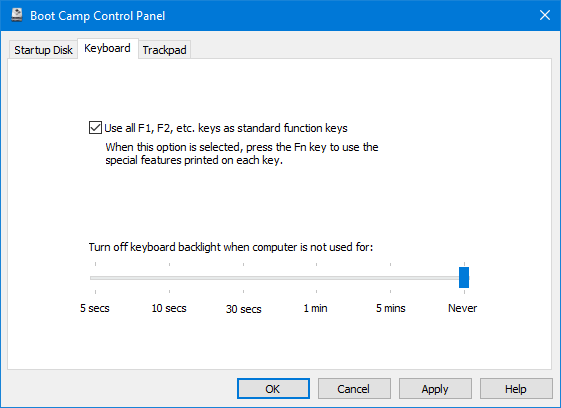Screen dimensions: 561x408
Task: Confirm settings with the OK button
Action: tap(273, 389)
